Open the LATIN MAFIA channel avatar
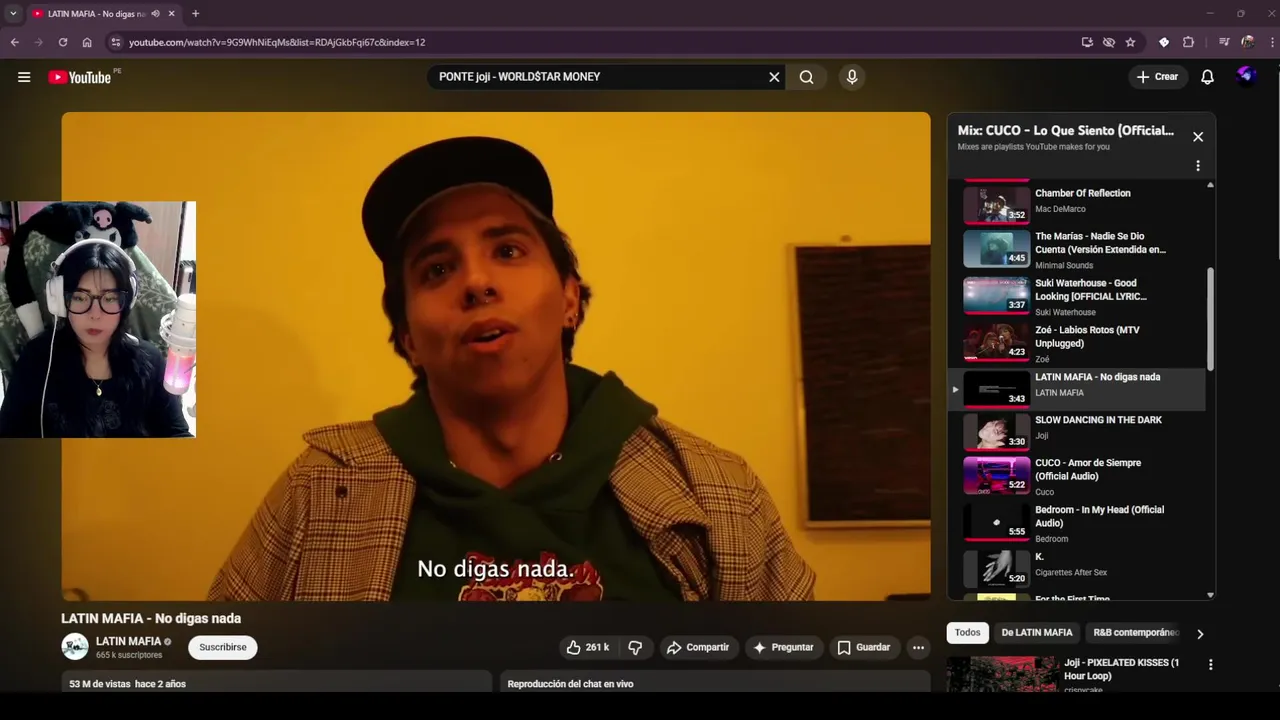The image size is (1280, 720). click(75, 647)
